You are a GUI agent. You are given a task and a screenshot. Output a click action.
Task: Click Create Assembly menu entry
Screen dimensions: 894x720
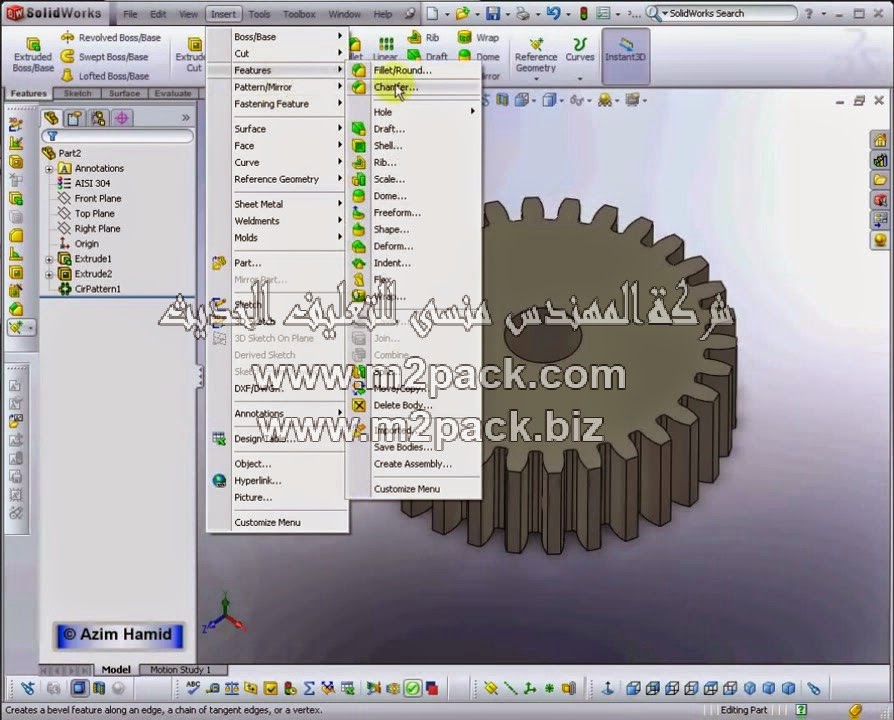(x=414, y=464)
